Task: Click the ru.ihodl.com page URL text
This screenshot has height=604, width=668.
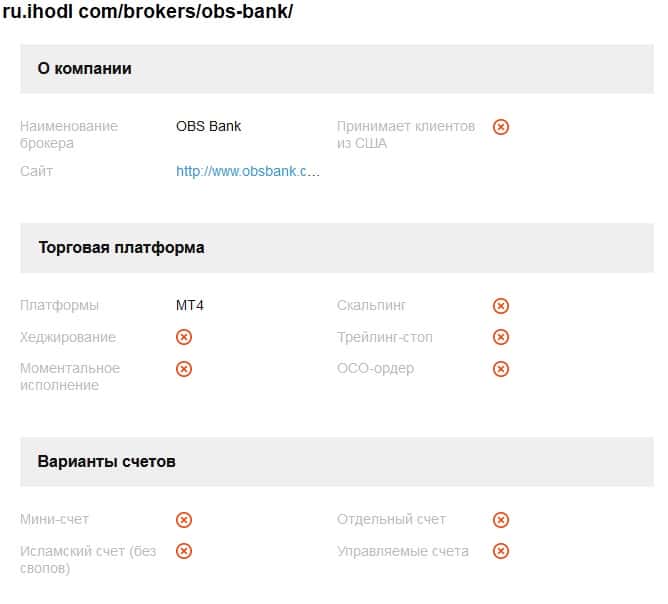Action: click(148, 13)
